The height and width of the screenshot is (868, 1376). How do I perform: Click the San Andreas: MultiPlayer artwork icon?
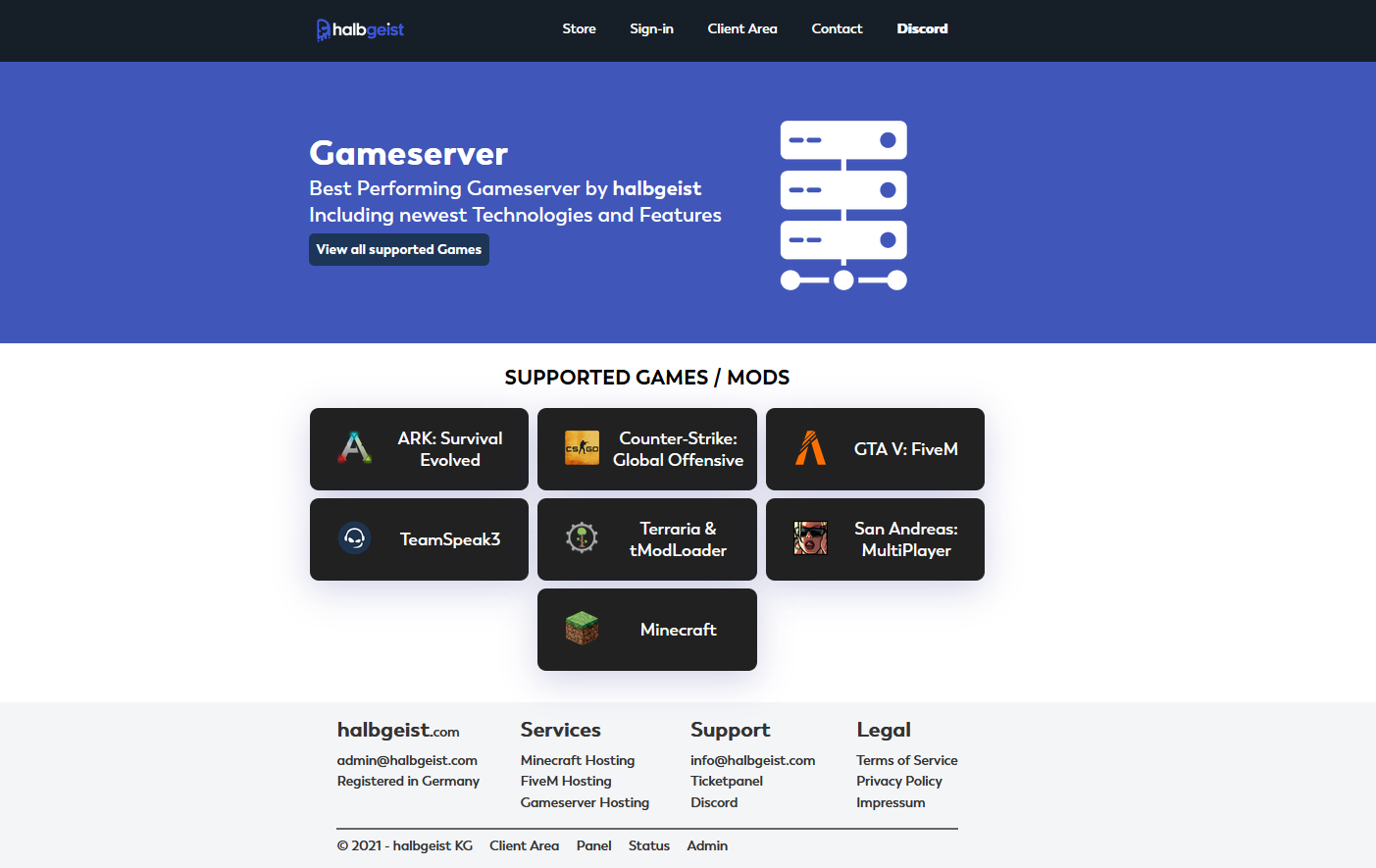coord(809,538)
